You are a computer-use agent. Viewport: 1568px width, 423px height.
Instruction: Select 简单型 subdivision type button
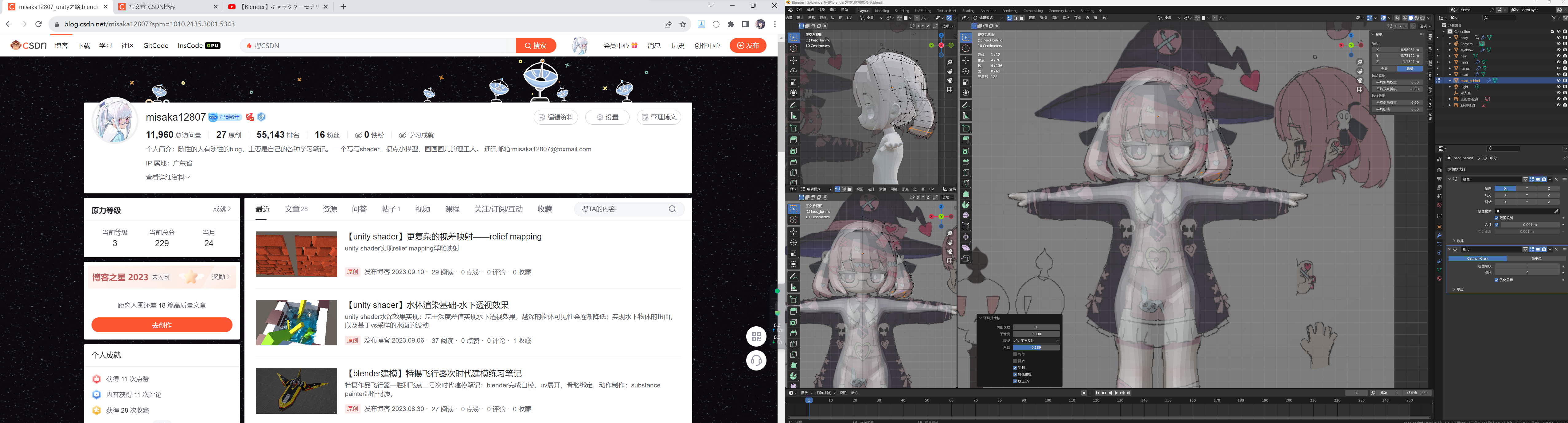[x=1536, y=259]
